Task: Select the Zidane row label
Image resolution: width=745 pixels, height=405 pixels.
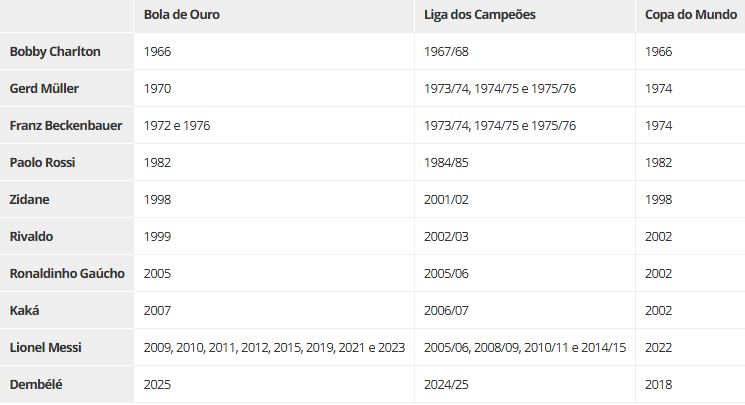Action: [30, 199]
